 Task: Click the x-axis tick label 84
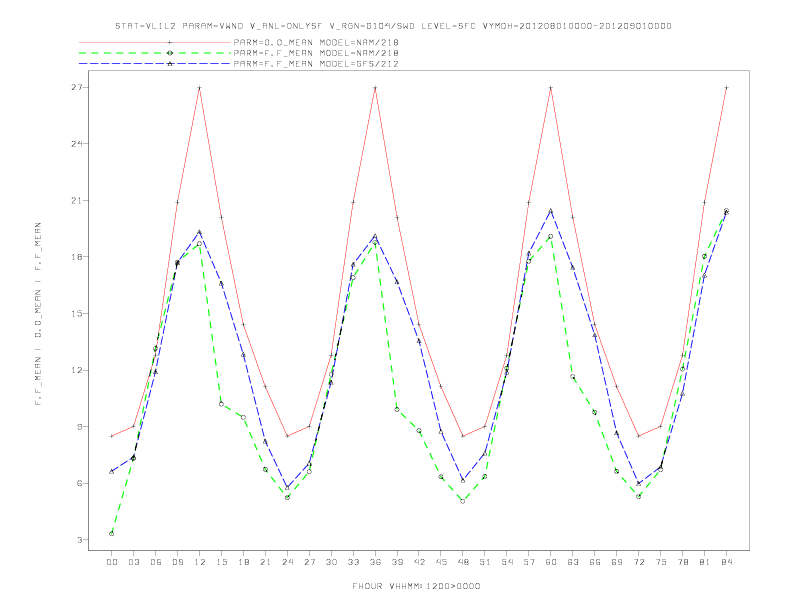tap(727, 562)
